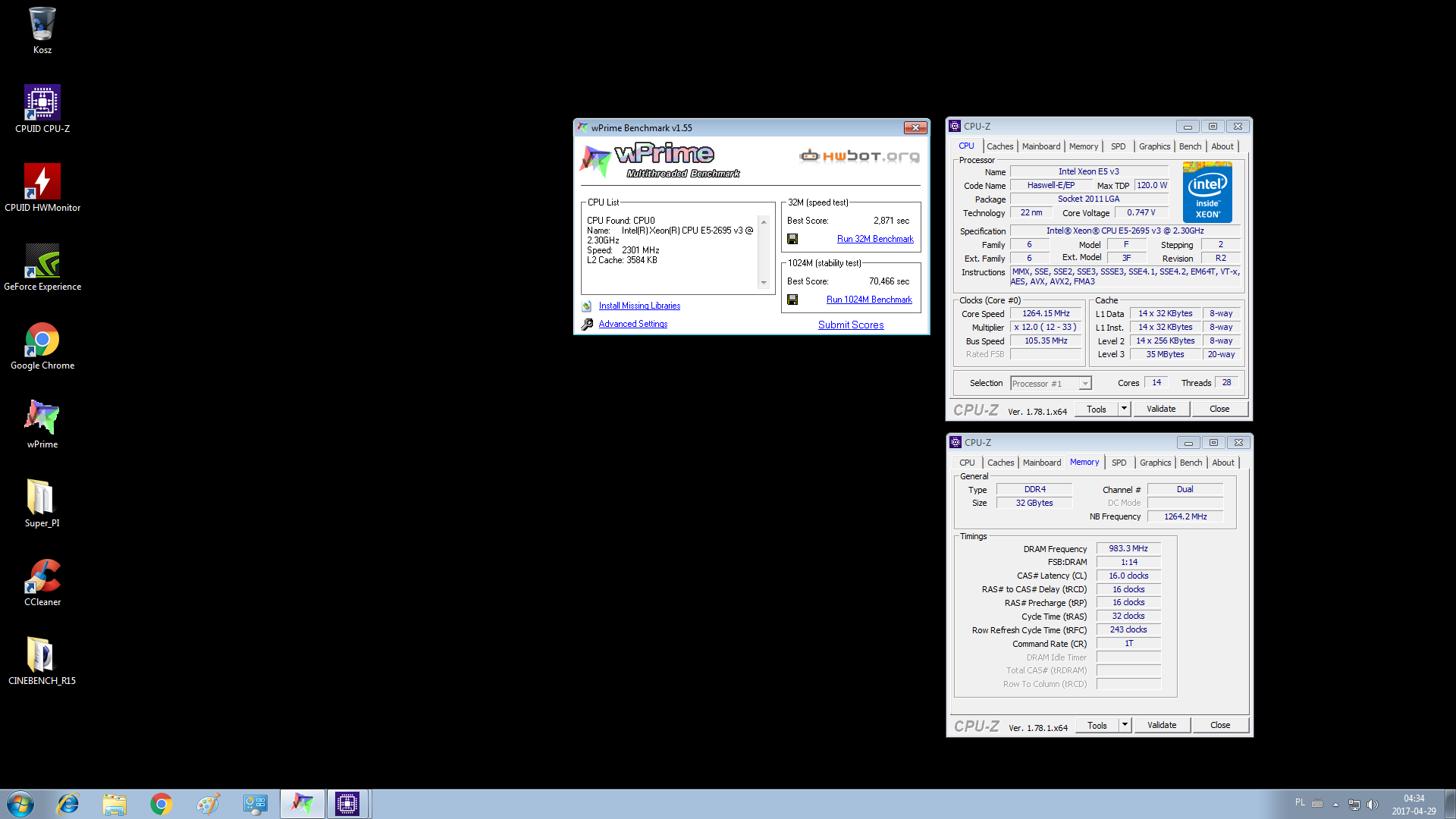Click the hwbot.org logo in wPrime
This screenshot has height=819, width=1456.
859,156
